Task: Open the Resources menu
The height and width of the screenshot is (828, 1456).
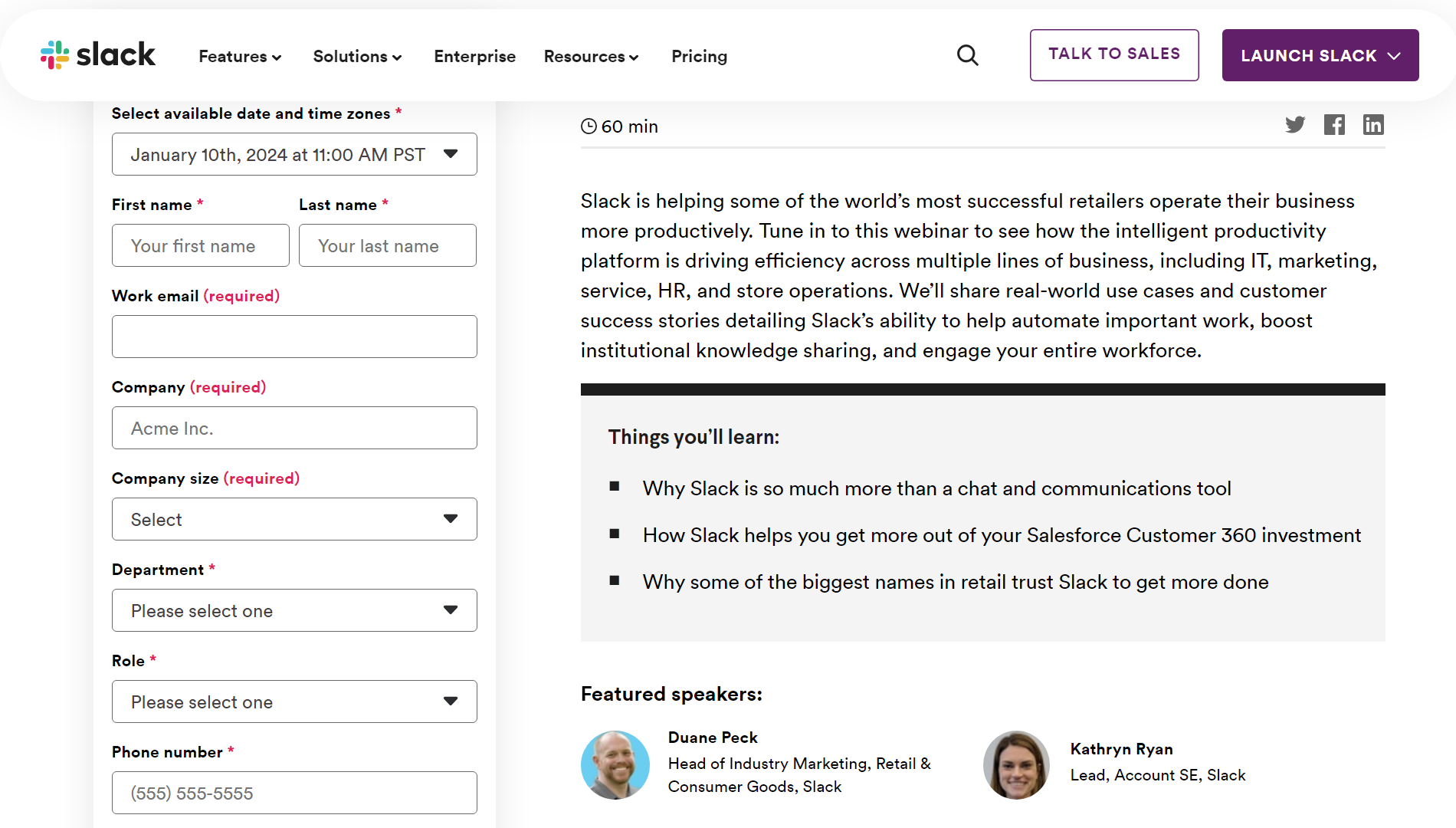Action: click(591, 56)
